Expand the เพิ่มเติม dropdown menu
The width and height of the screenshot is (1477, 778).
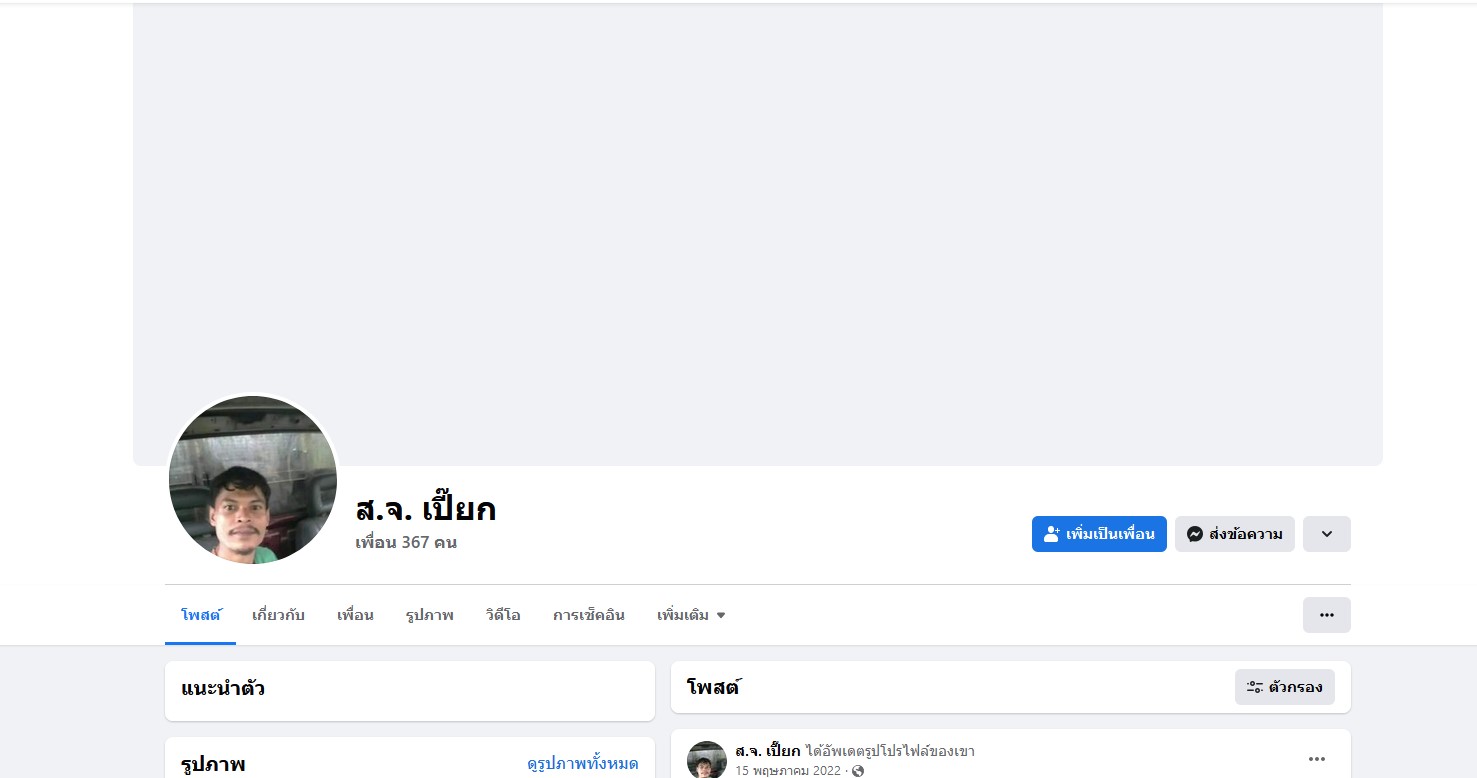[691, 615]
